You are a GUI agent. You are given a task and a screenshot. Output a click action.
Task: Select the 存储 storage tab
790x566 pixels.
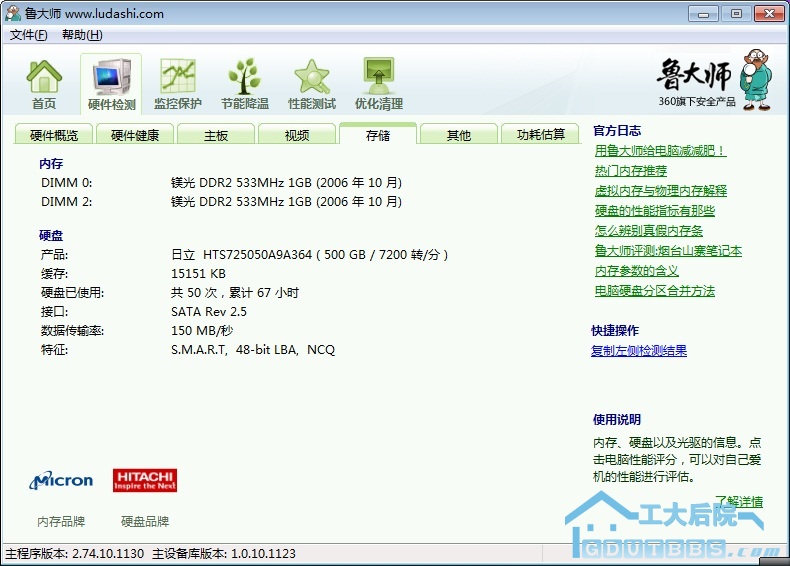click(378, 135)
